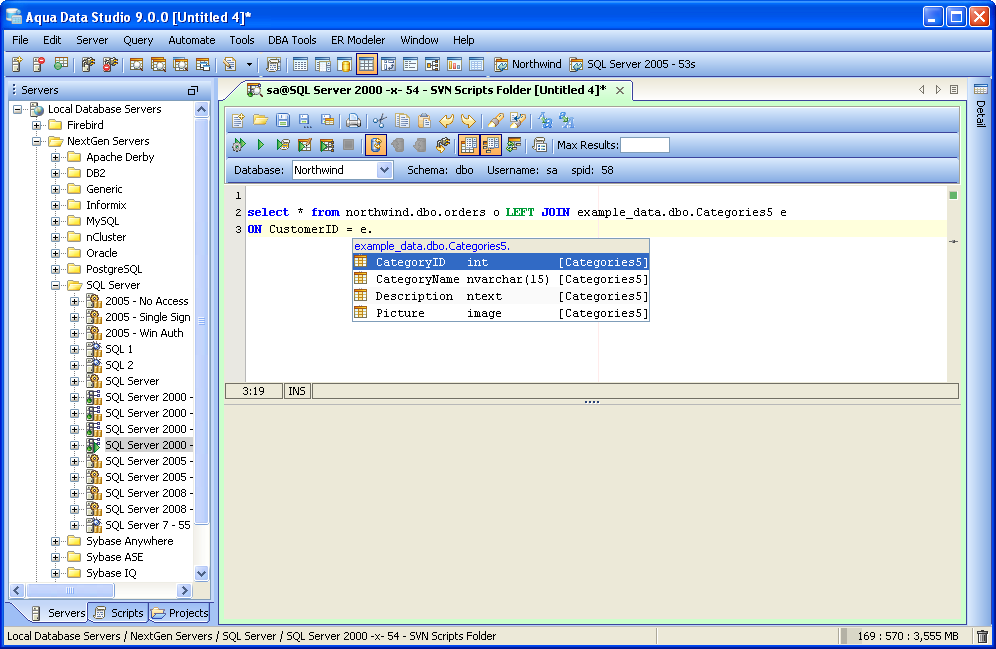Click the Max Results input field
The height and width of the screenshot is (649, 996).
[x=645, y=145]
